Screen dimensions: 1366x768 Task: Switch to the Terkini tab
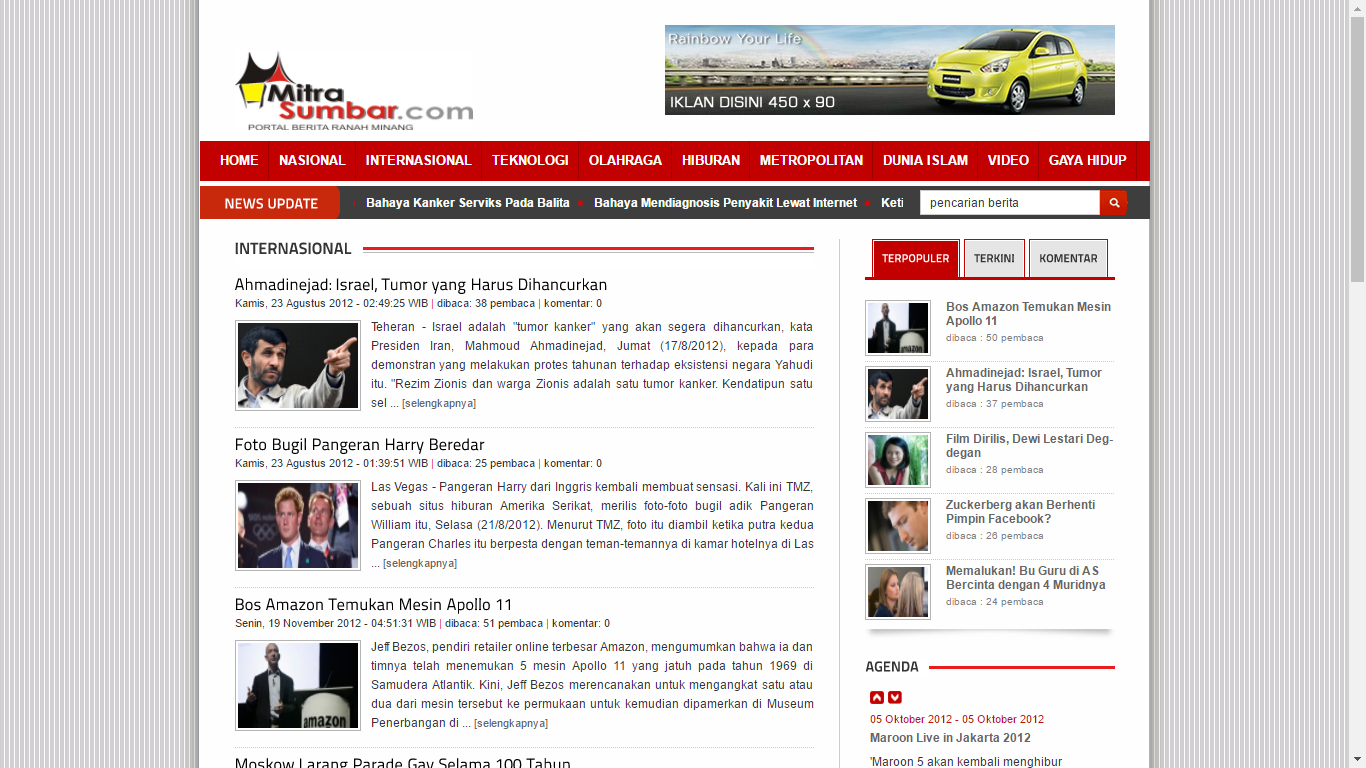[x=994, y=258]
